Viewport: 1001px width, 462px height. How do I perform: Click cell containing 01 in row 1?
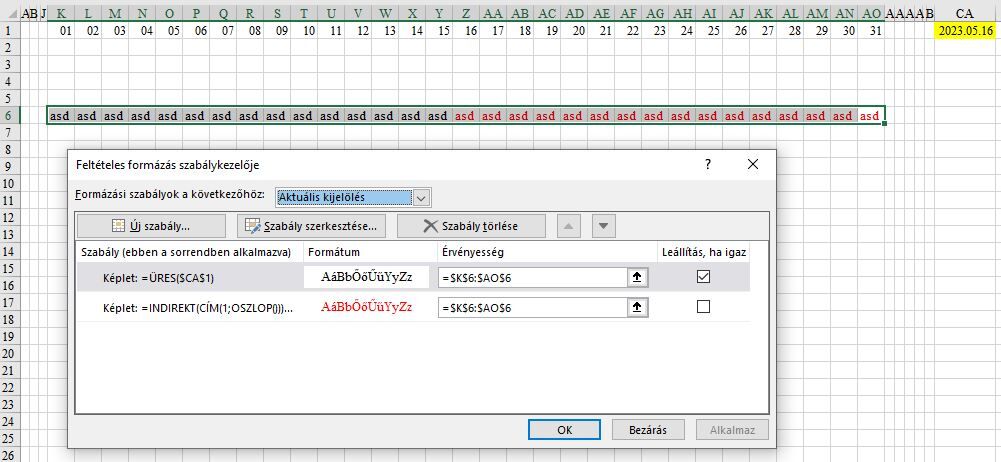61,31
